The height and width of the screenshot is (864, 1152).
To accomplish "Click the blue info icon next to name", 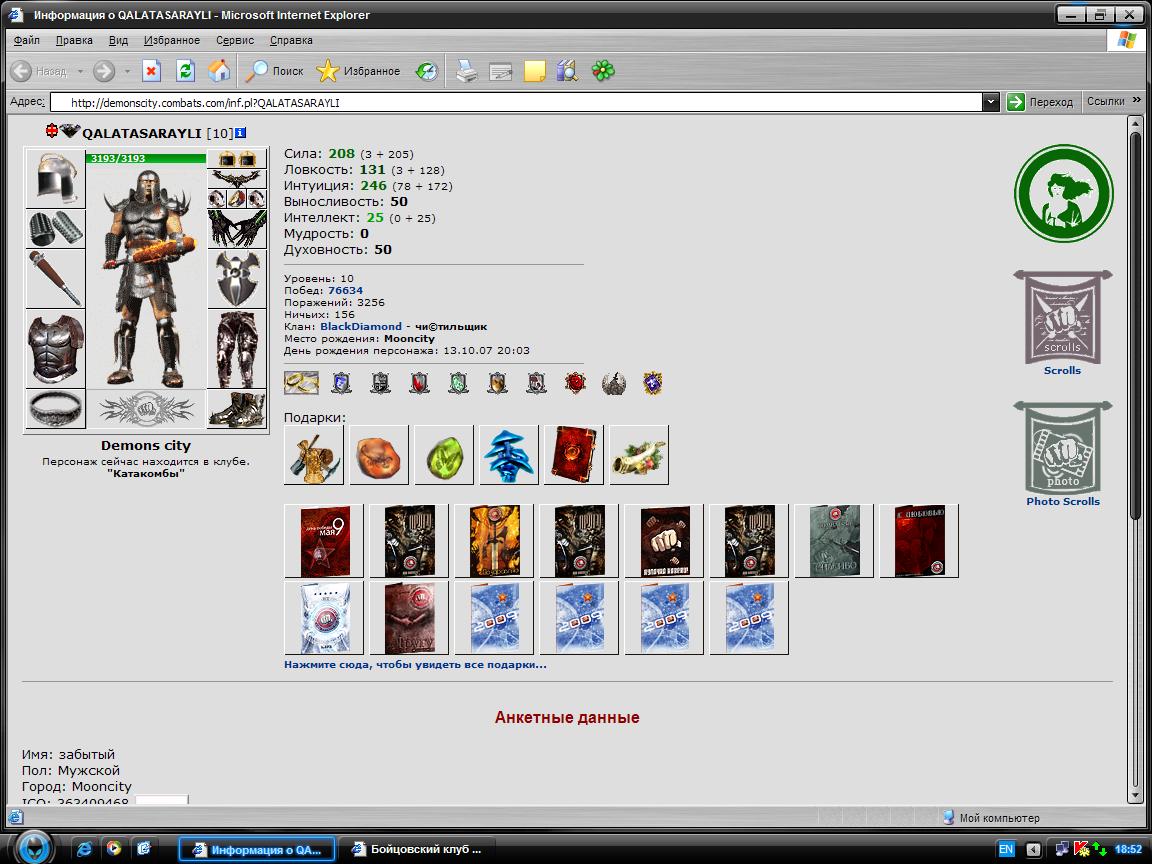I will pyautogui.click(x=240, y=133).
